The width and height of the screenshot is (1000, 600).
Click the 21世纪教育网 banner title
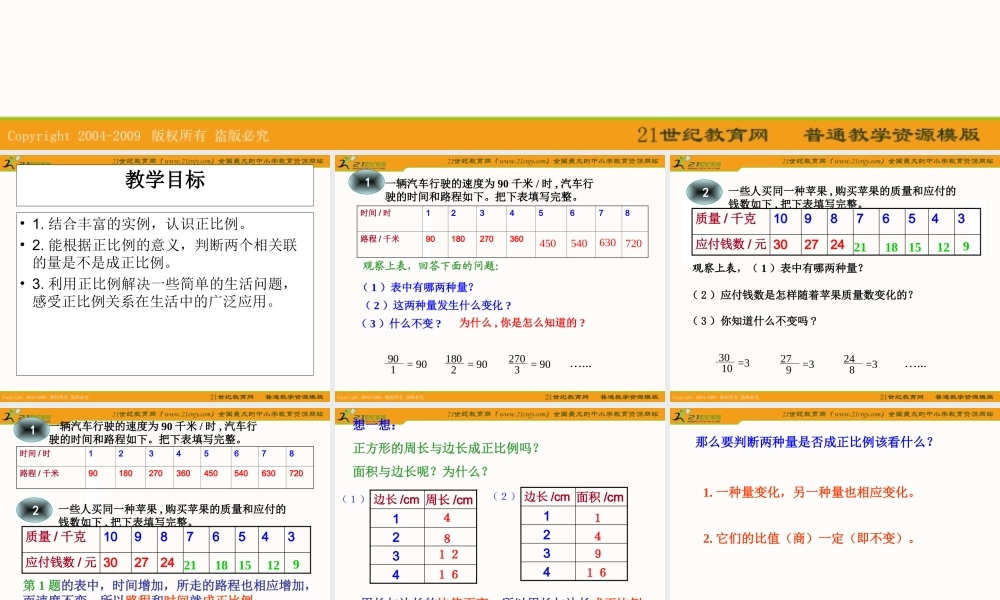pos(702,135)
